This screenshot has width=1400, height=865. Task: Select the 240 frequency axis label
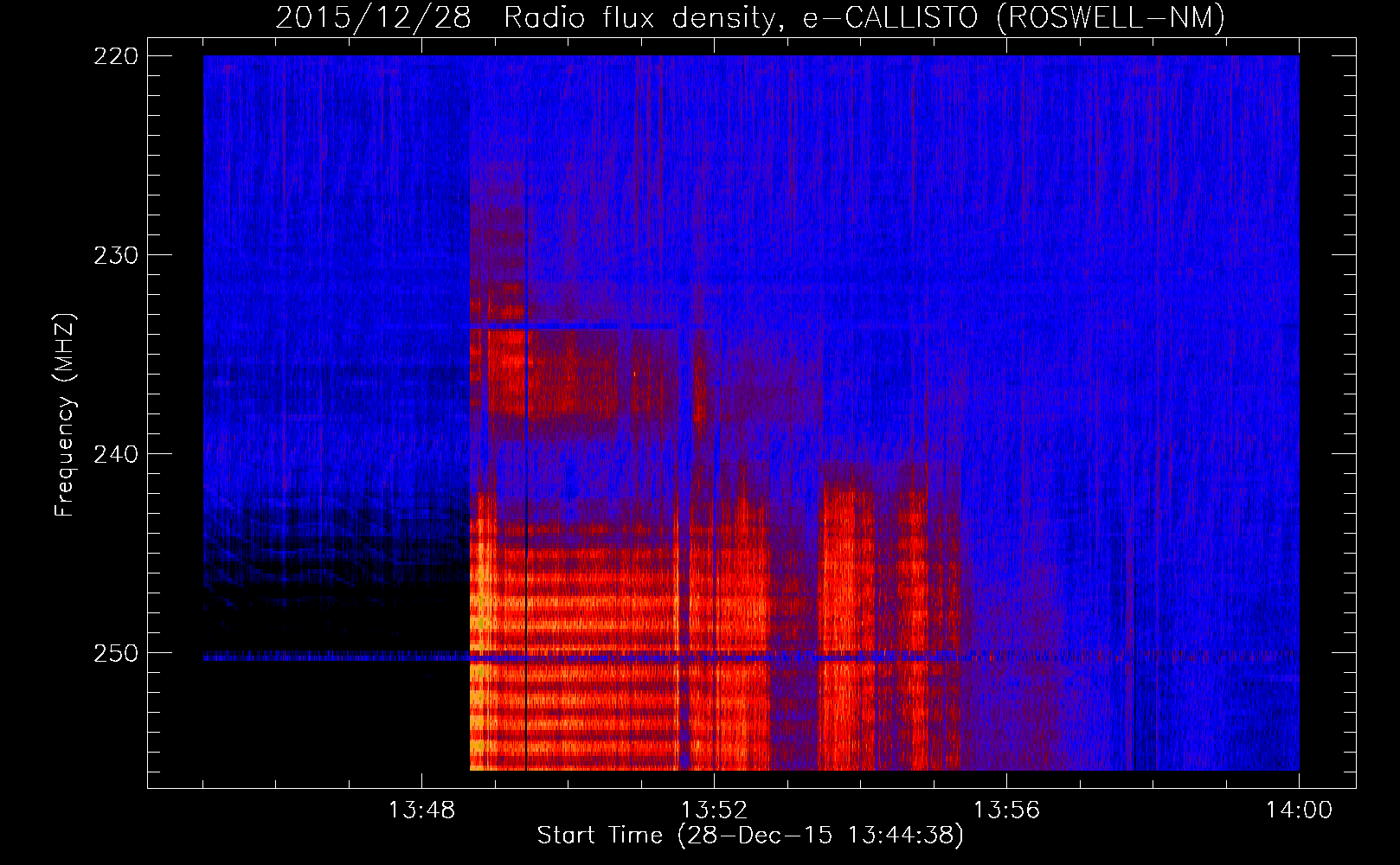(115, 454)
